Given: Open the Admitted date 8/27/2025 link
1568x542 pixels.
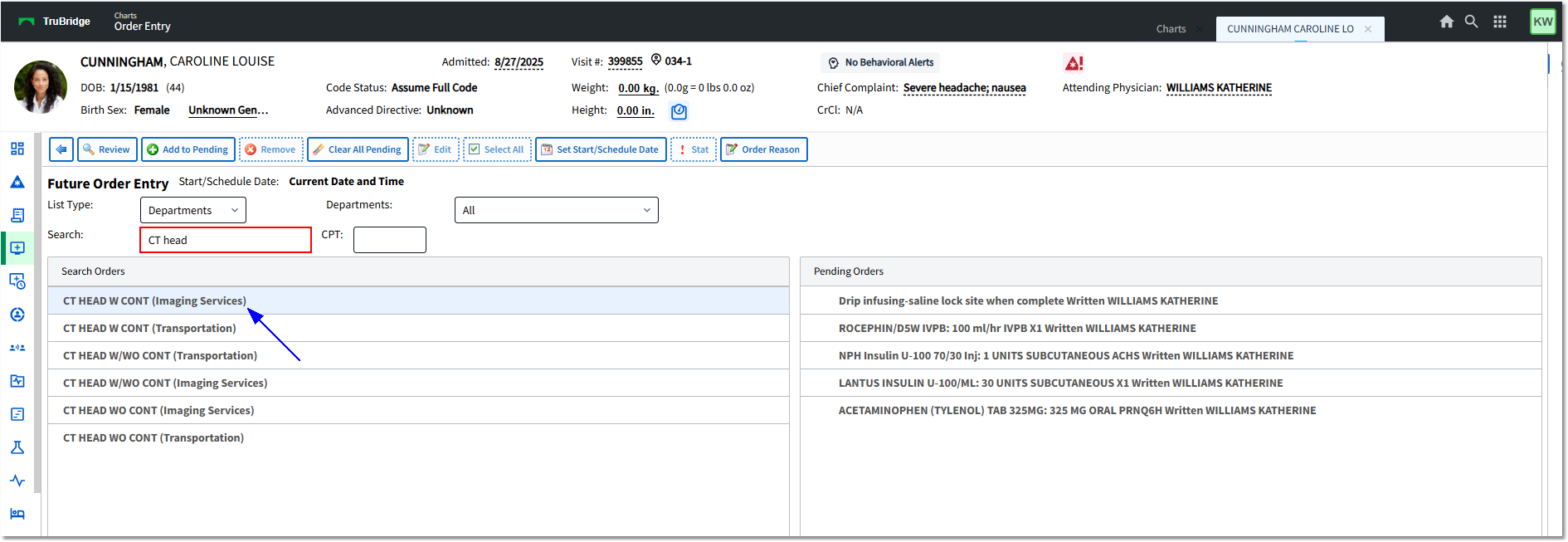Looking at the screenshot, I should coord(519,62).
